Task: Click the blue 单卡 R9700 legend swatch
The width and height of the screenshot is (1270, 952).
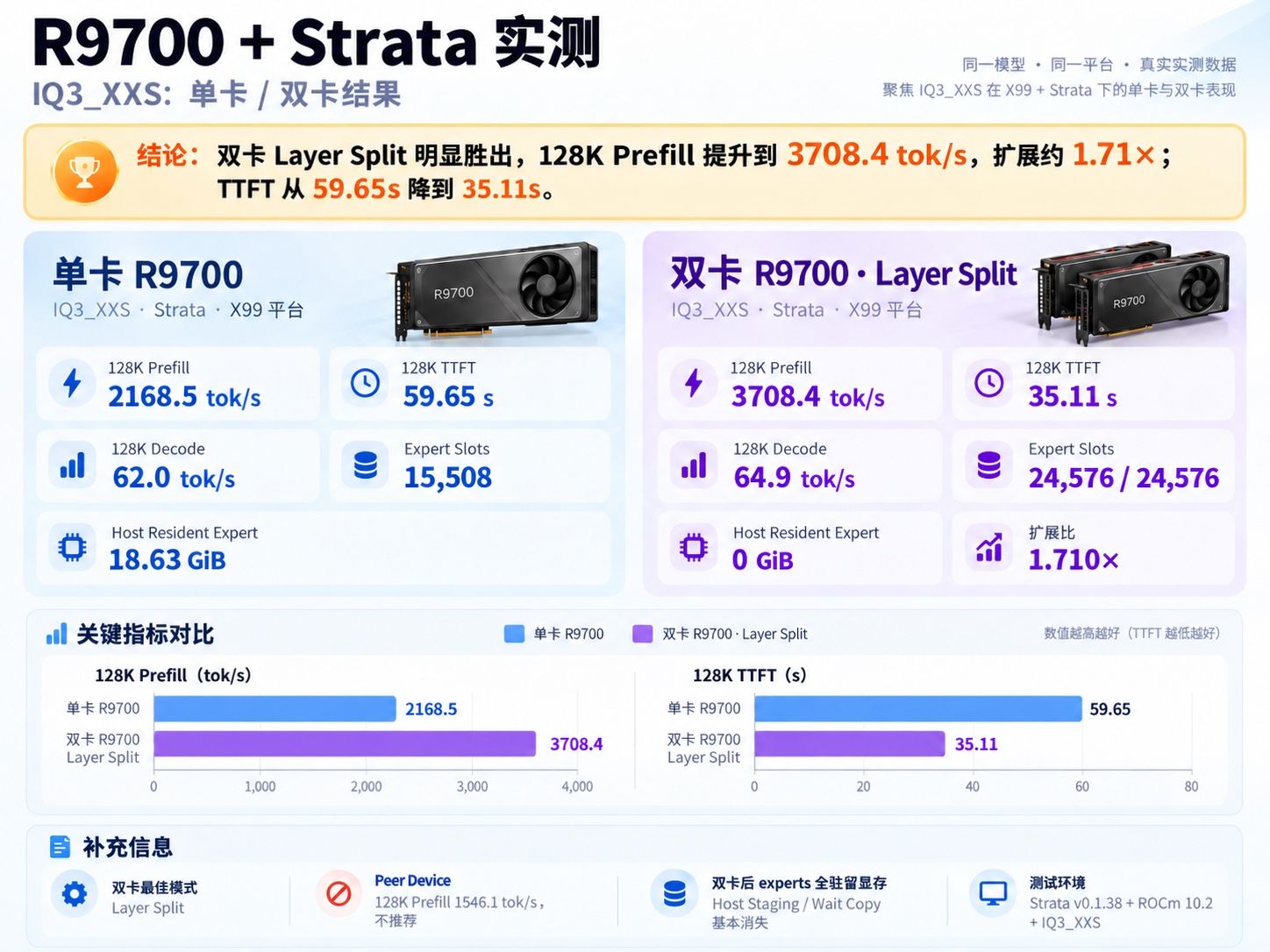Action: [515, 634]
